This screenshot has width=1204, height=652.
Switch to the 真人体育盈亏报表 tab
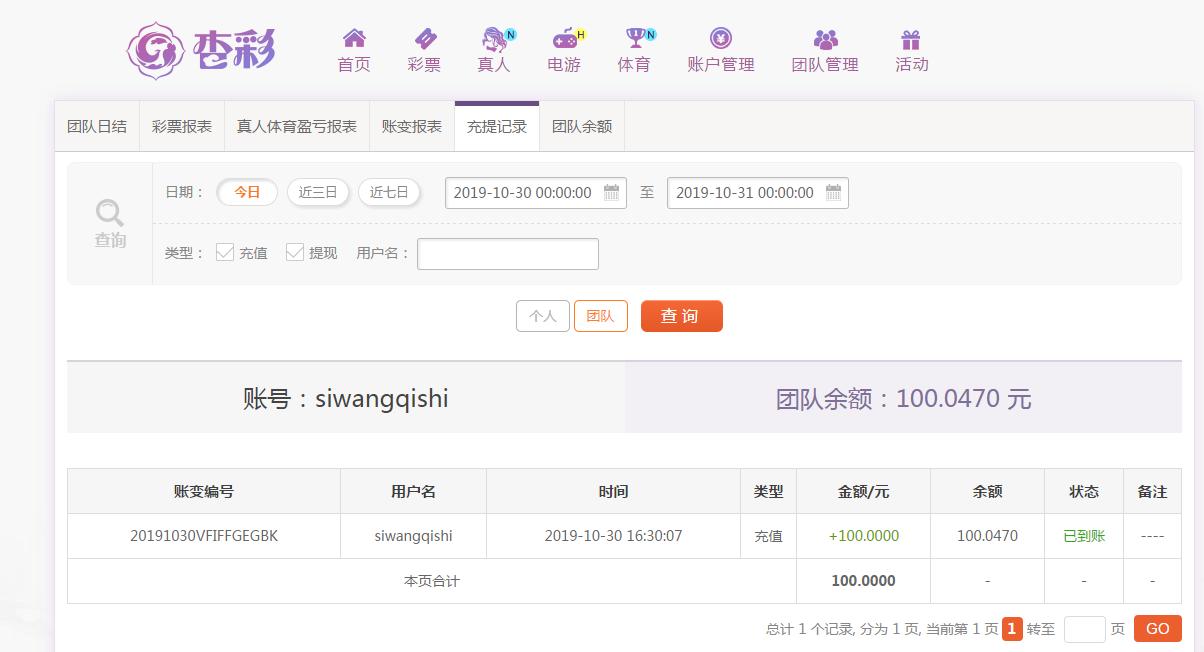(x=297, y=127)
